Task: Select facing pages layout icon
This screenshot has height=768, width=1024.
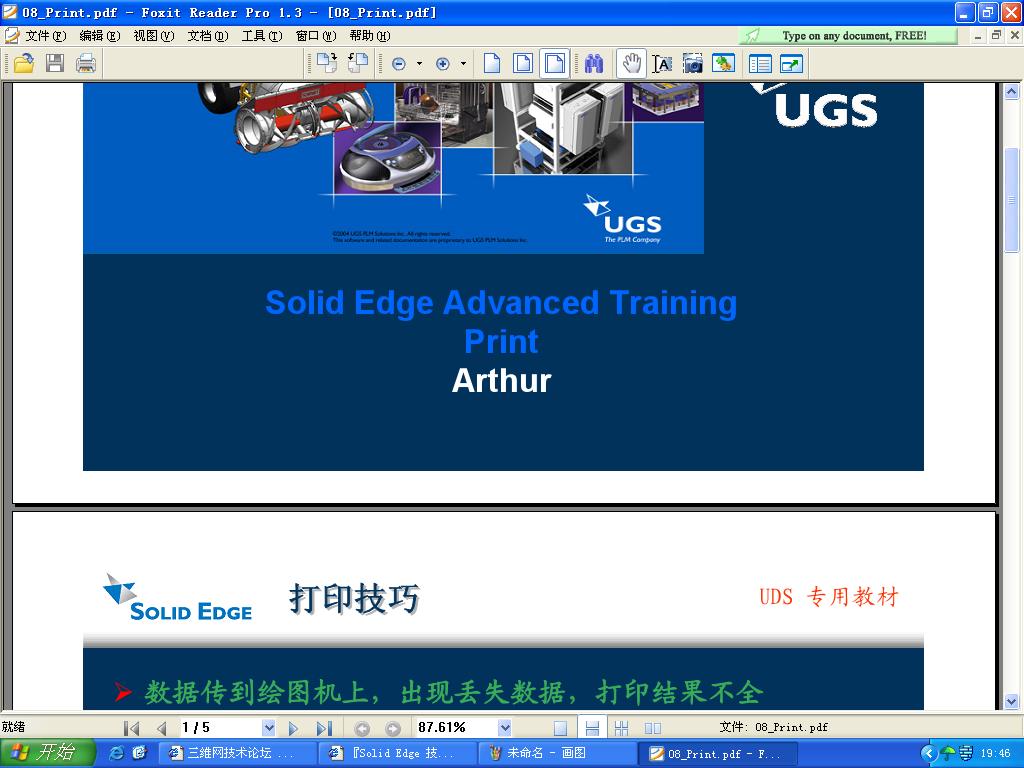Action: (x=652, y=728)
